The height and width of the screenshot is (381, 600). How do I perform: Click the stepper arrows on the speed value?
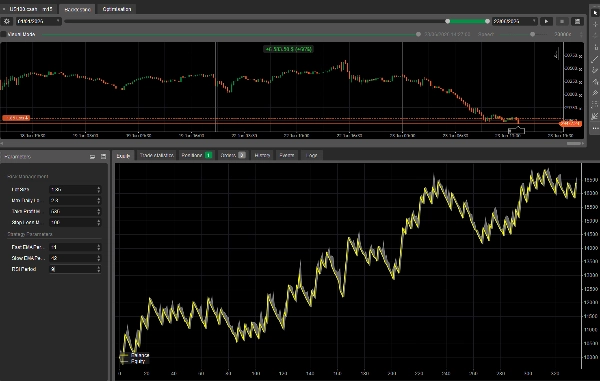[581, 34]
